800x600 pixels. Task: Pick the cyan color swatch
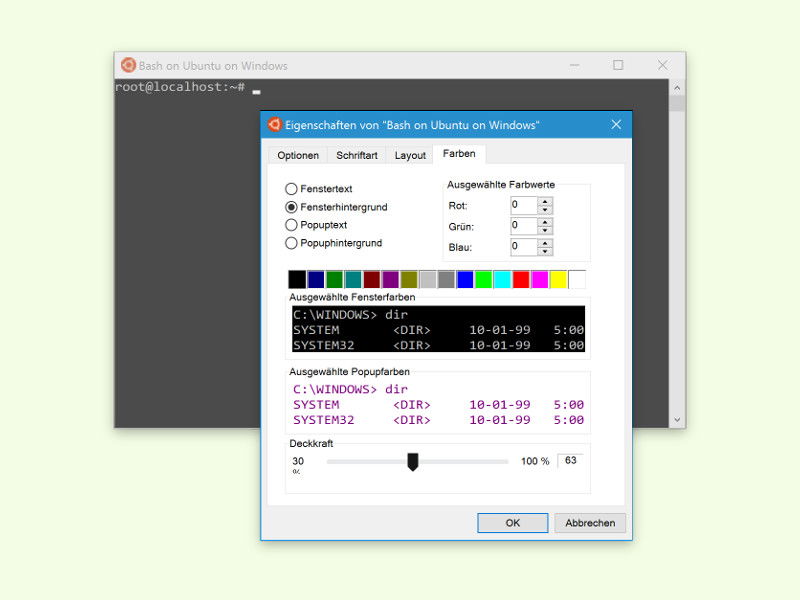pos(503,280)
